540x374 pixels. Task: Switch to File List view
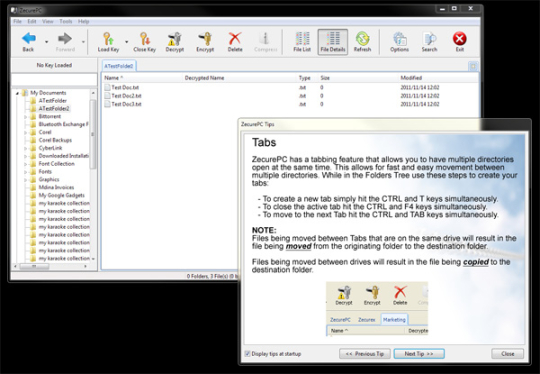pyautogui.click(x=302, y=42)
